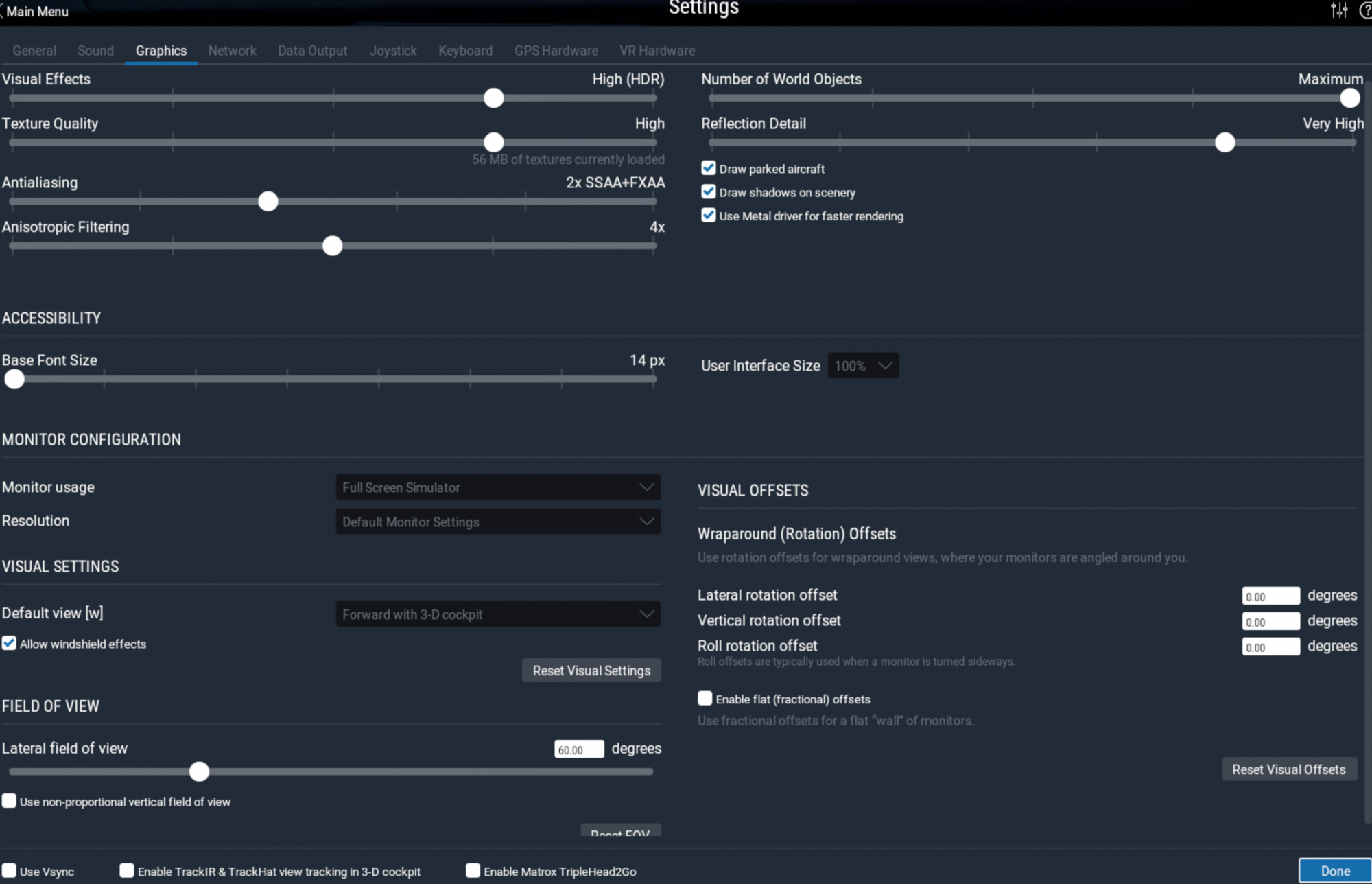
Task: Open User Interface Size dropdown
Action: (863, 366)
